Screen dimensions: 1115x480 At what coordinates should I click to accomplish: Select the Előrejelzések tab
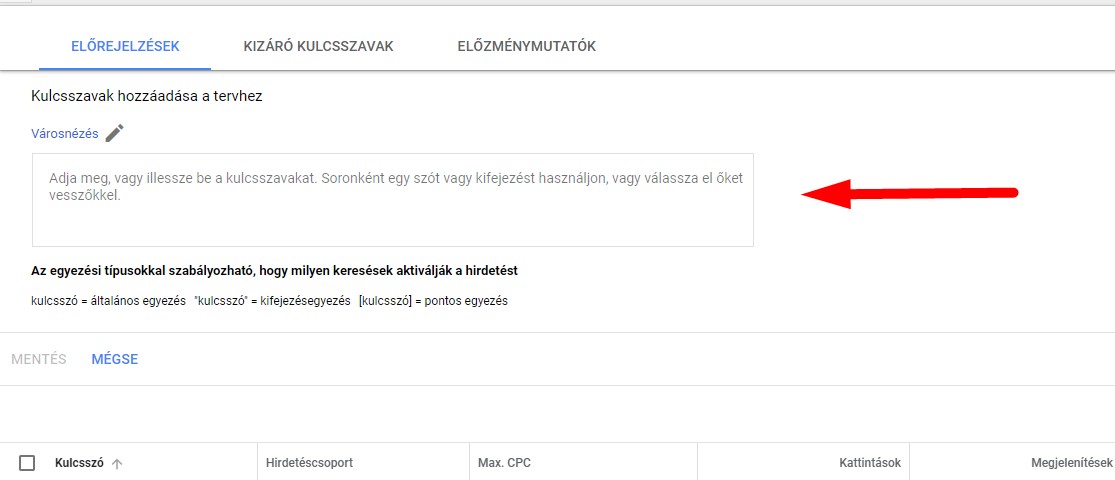click(125, 46)
